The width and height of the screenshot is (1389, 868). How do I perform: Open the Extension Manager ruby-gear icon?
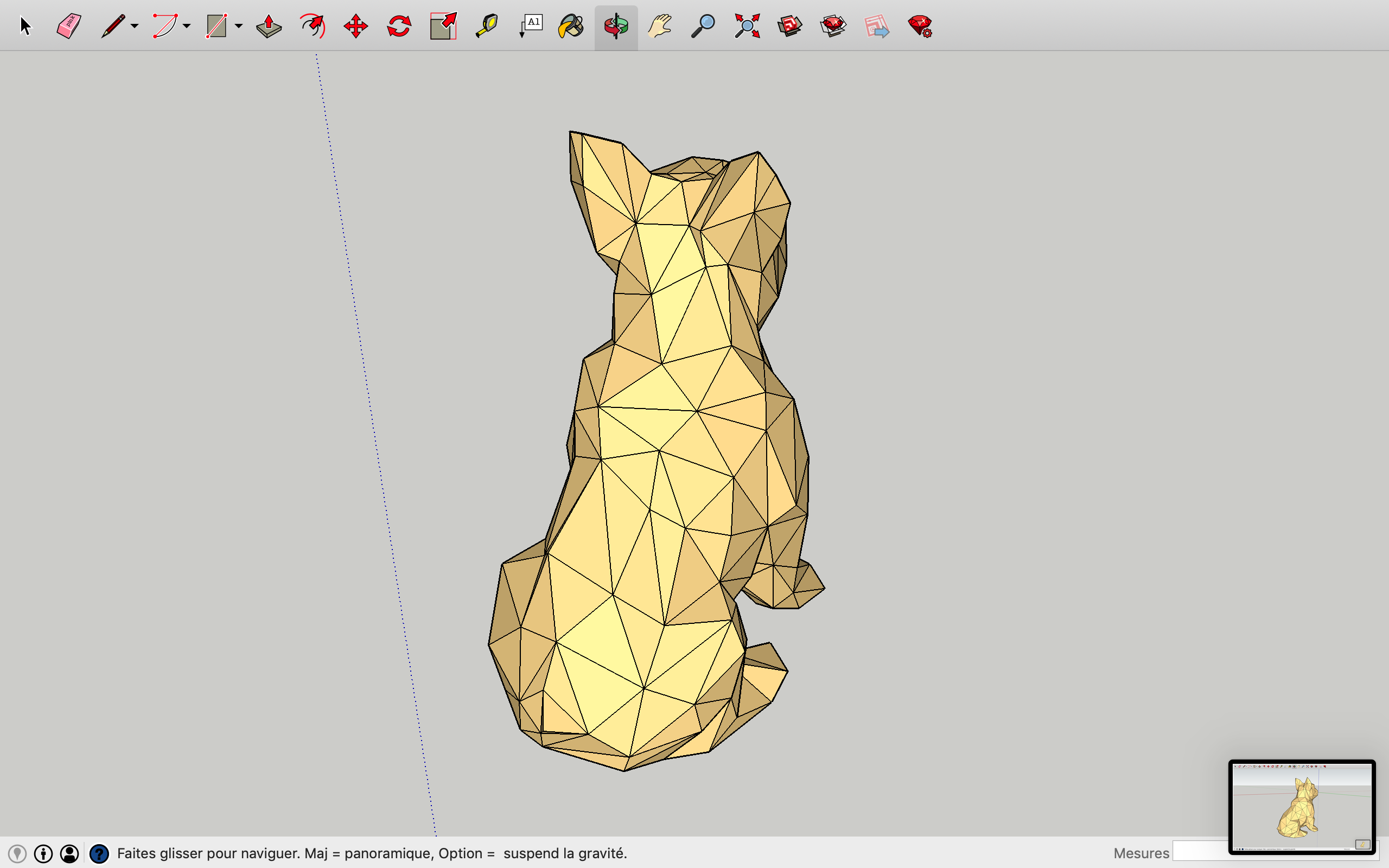point(920,26)
